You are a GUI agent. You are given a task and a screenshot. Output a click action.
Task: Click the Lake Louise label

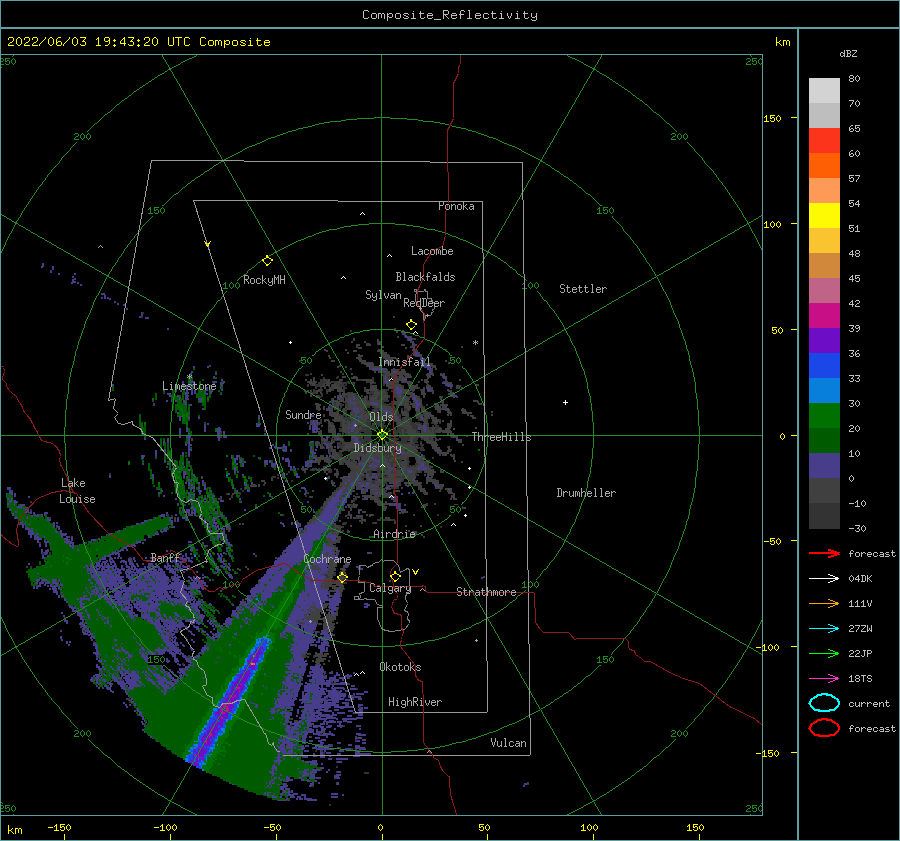click(x=77, y=491)
